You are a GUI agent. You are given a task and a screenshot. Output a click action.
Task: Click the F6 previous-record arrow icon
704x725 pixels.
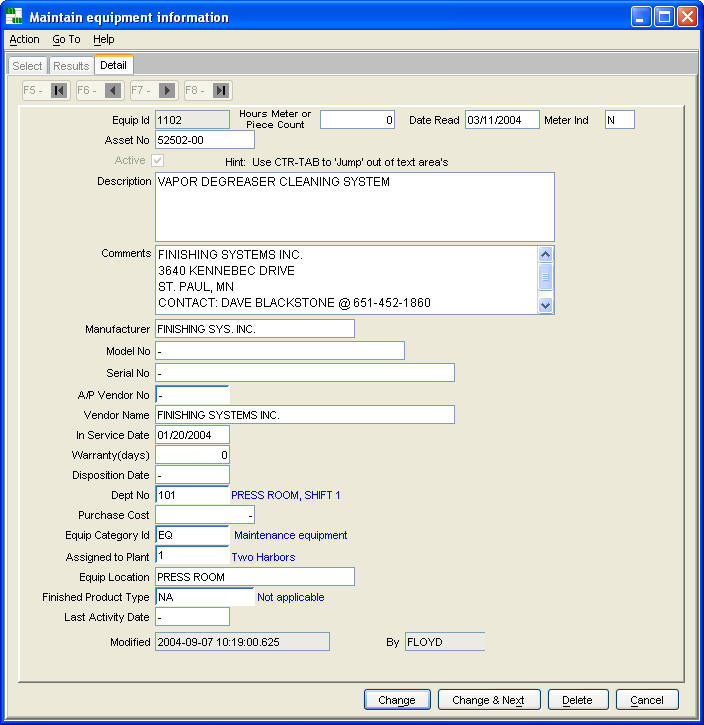(112, 90)
